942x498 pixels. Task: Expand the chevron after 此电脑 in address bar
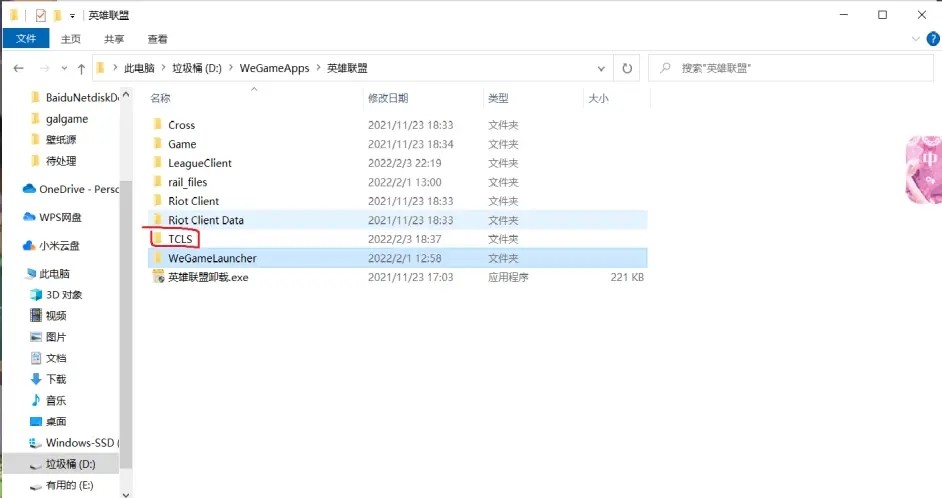[x=163, y=68]
